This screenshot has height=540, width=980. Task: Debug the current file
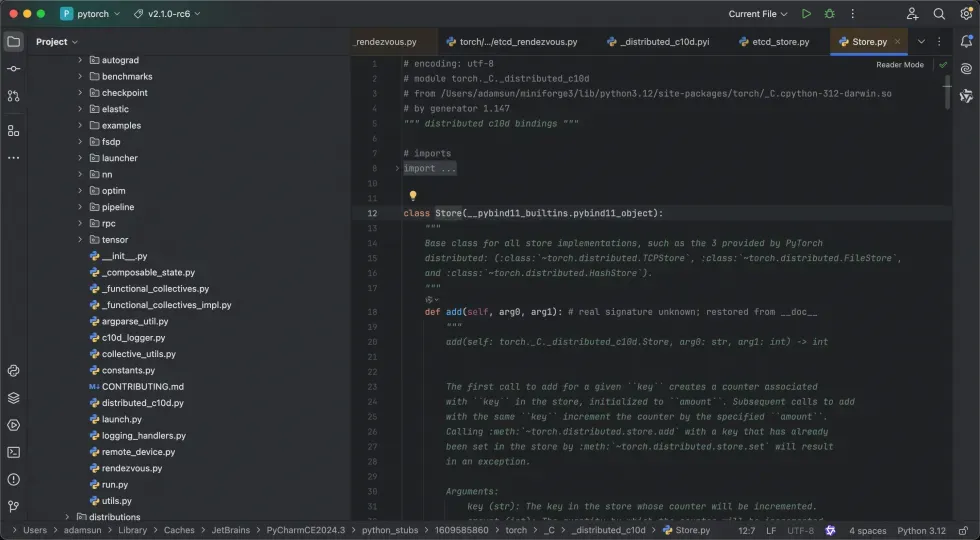pyautogui.click(x=829, y=14)
